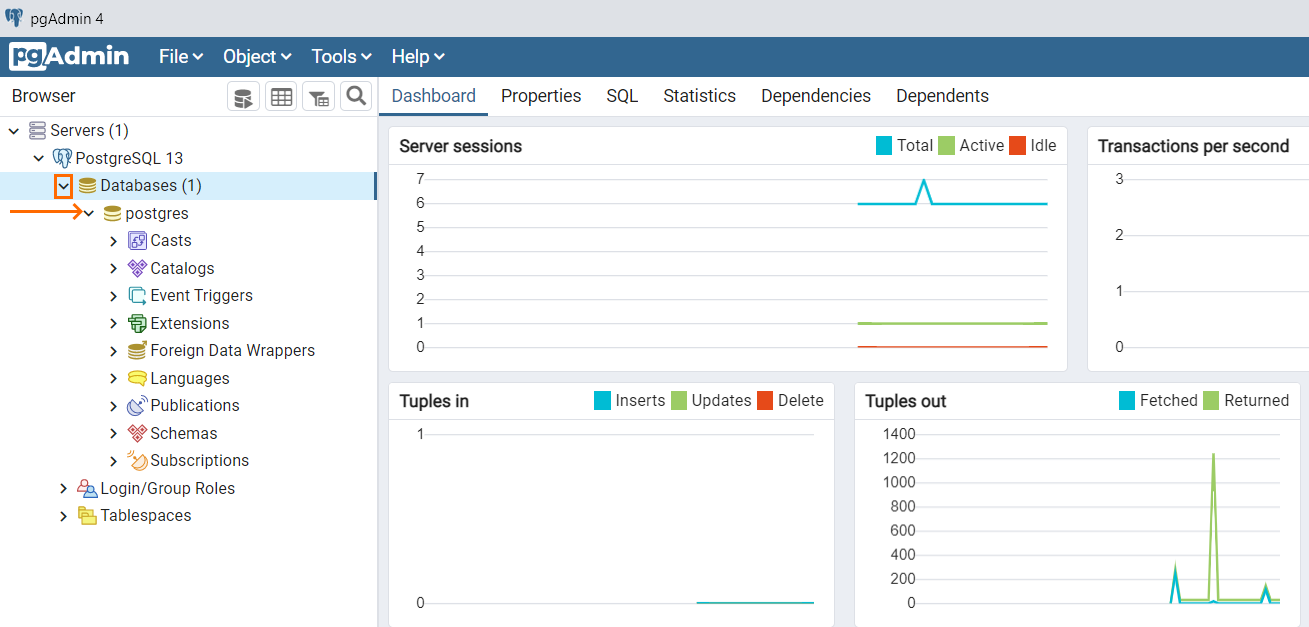Click the pgAdmin logo in the header
Image resolution: width=1309 pixels, height=627 pixels.
[x=69, y=56]
